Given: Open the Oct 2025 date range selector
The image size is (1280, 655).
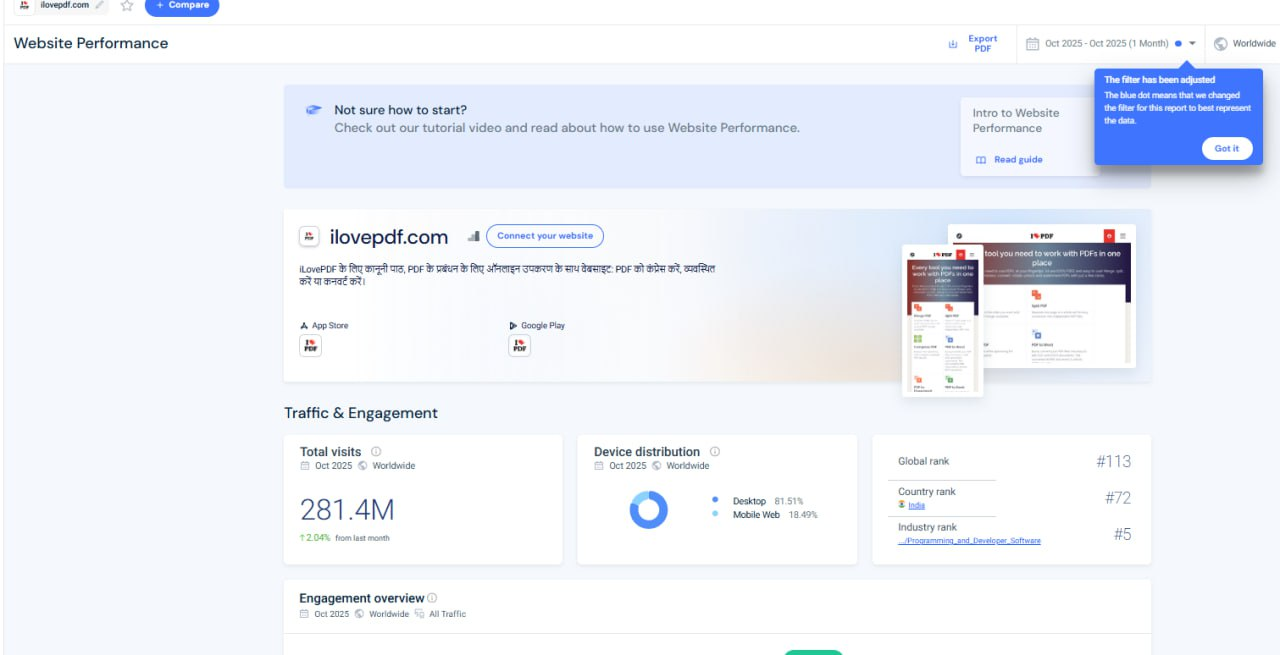Looking at the screenshot, I should [x=1105, y=44].
